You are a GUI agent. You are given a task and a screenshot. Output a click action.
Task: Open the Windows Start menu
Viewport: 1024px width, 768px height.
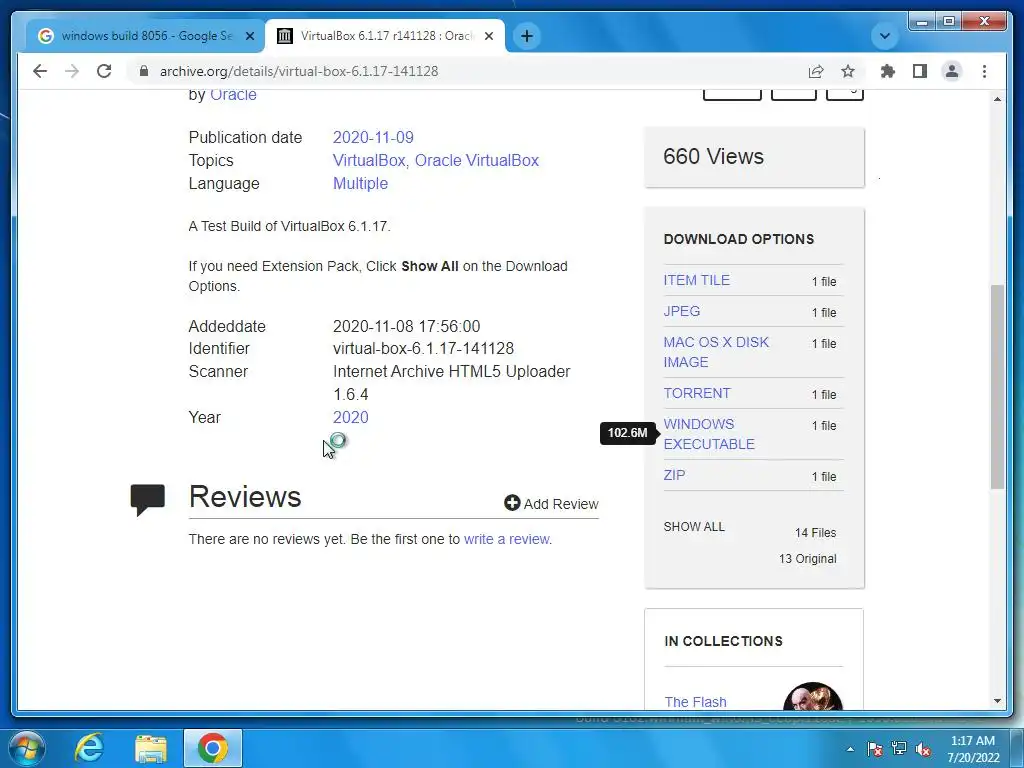point(27,748)
